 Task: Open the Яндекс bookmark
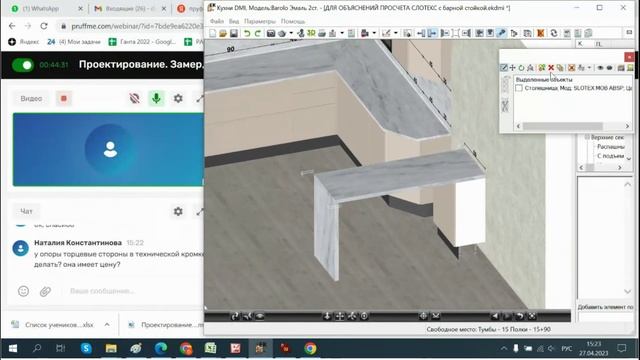pos(24,42)
